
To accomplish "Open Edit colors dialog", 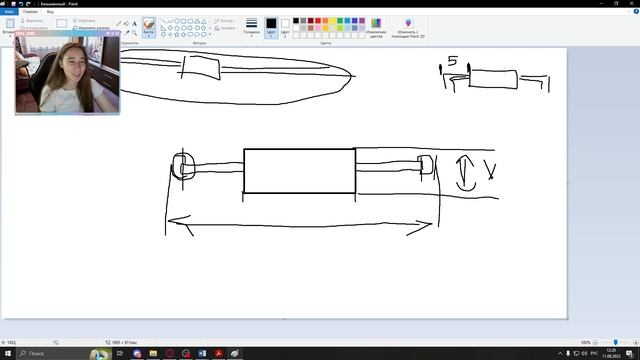I will (376, 28).
